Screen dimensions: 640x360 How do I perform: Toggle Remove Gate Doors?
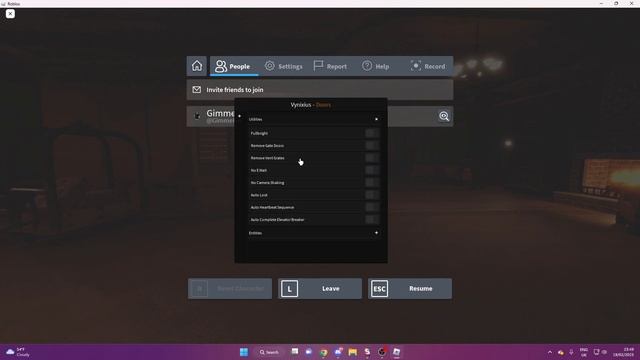pos(372,145)
